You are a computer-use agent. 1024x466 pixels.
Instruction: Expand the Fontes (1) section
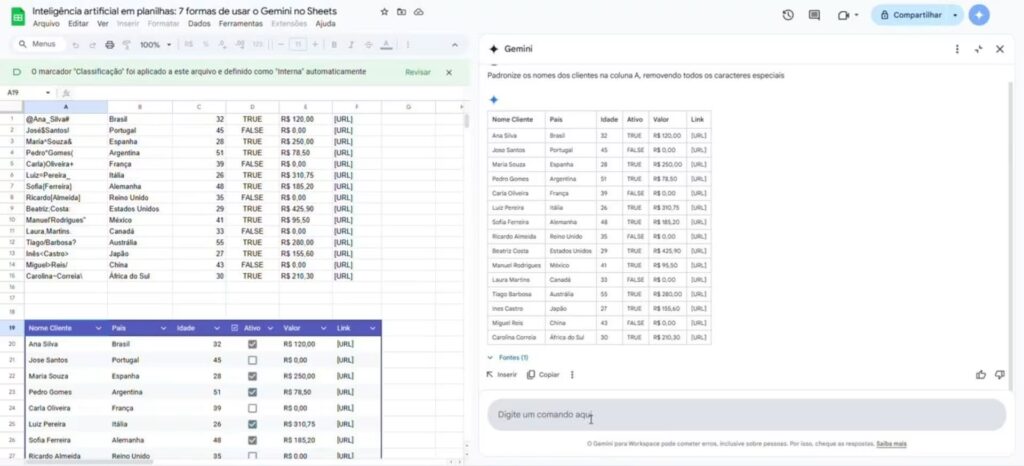[507, 358]
